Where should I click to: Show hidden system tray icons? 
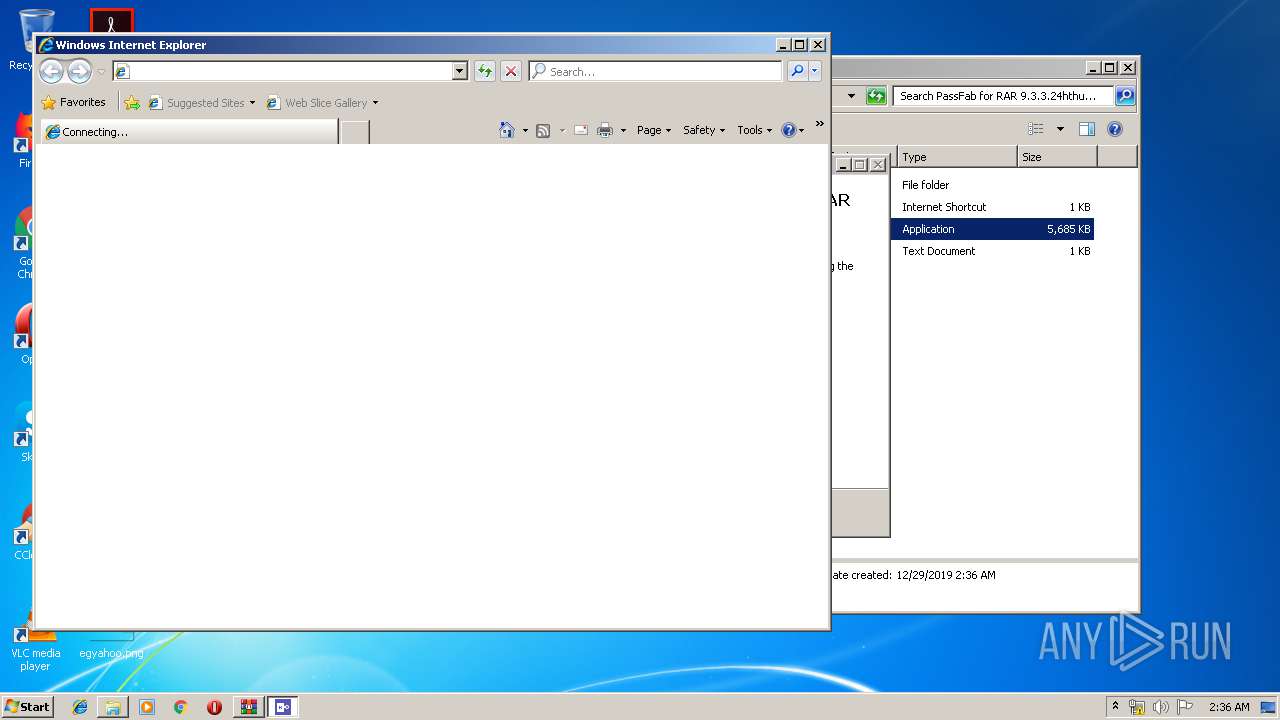coord(1115,706)
